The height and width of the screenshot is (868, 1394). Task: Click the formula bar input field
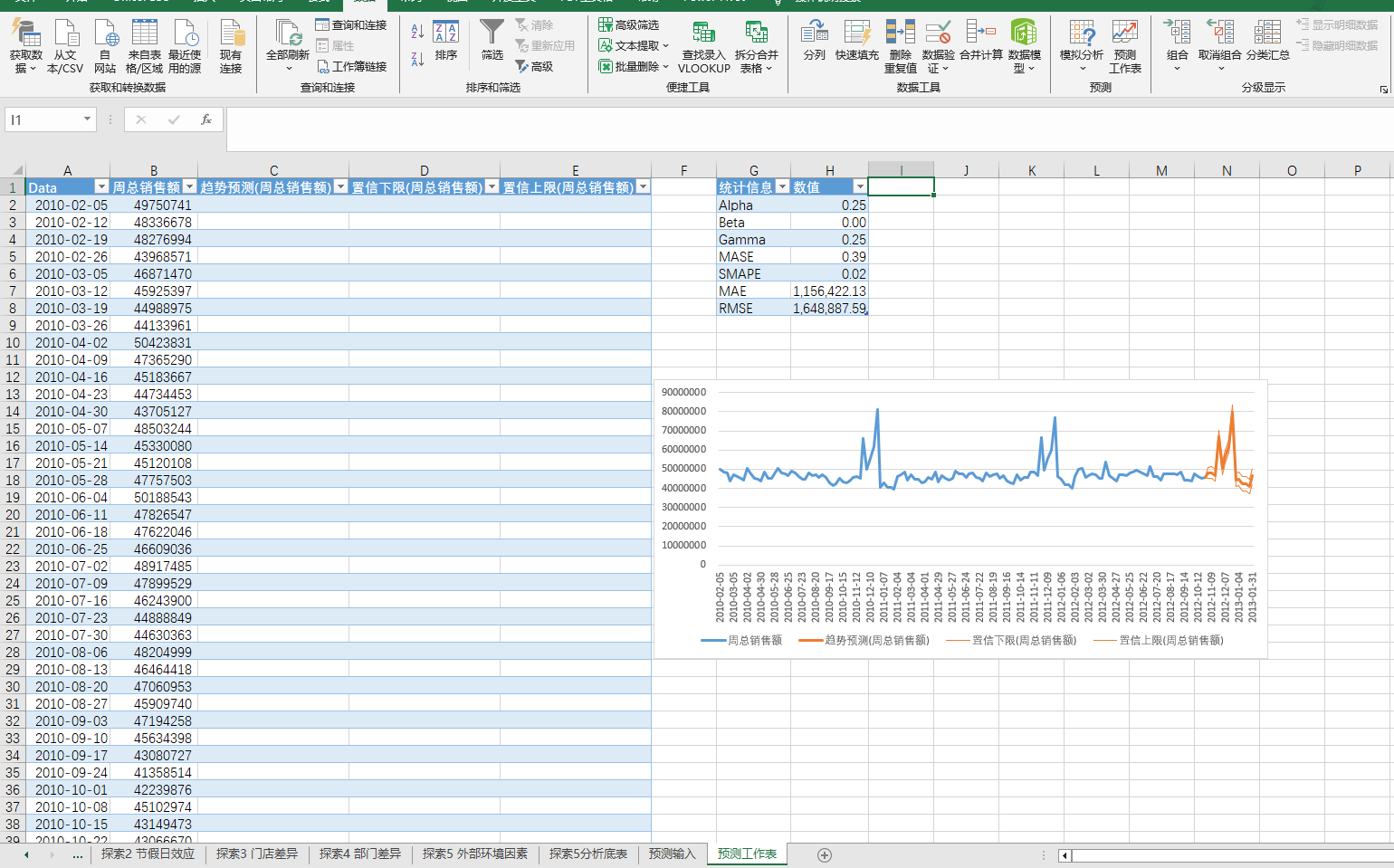tap(809, 129)
